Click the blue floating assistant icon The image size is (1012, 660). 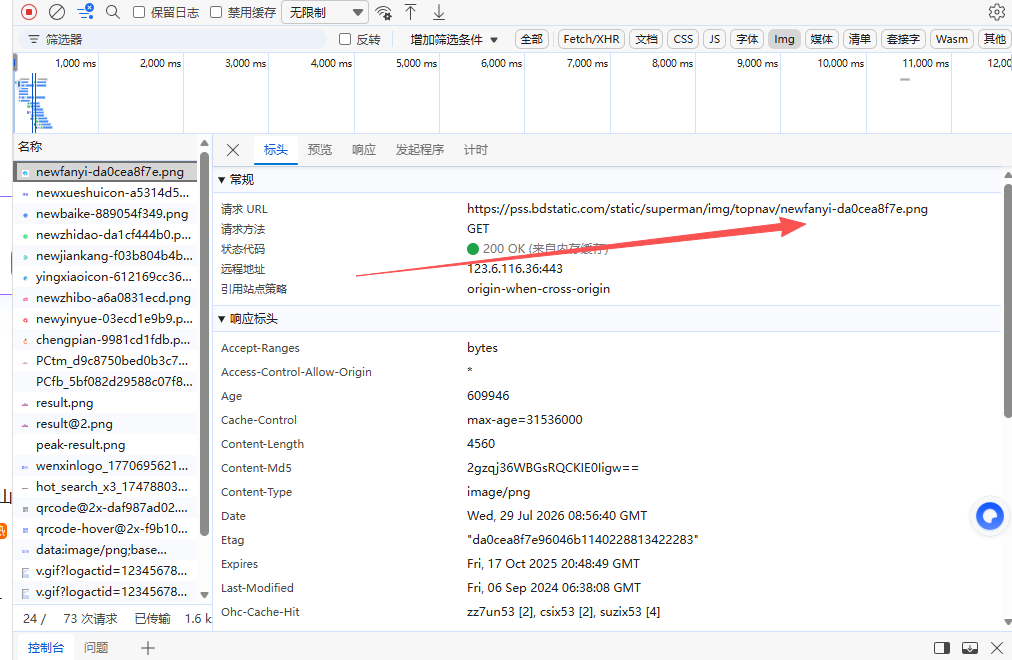[989, 515]
